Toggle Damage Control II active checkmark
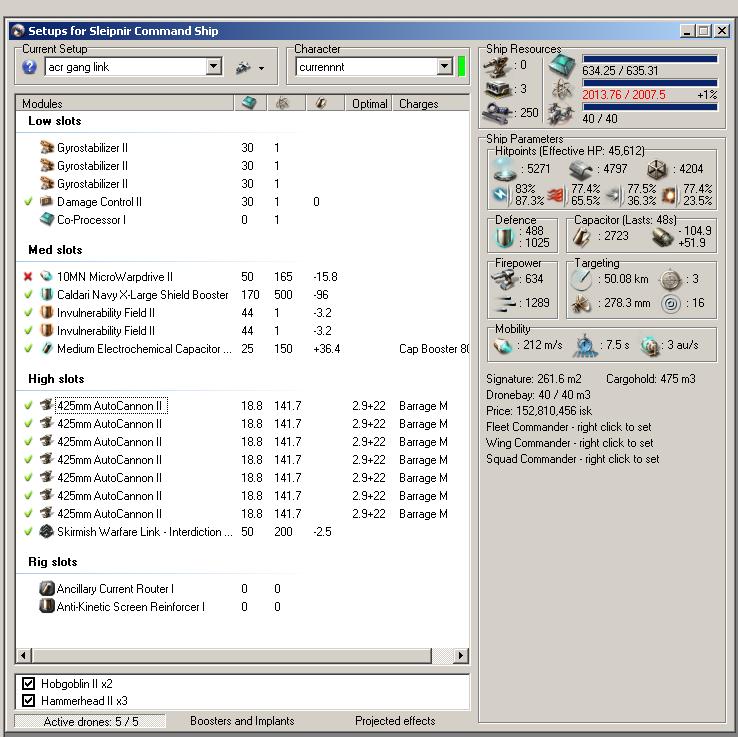Image resolution: width=738 pixels, height=737 pixels. (28, 201)
